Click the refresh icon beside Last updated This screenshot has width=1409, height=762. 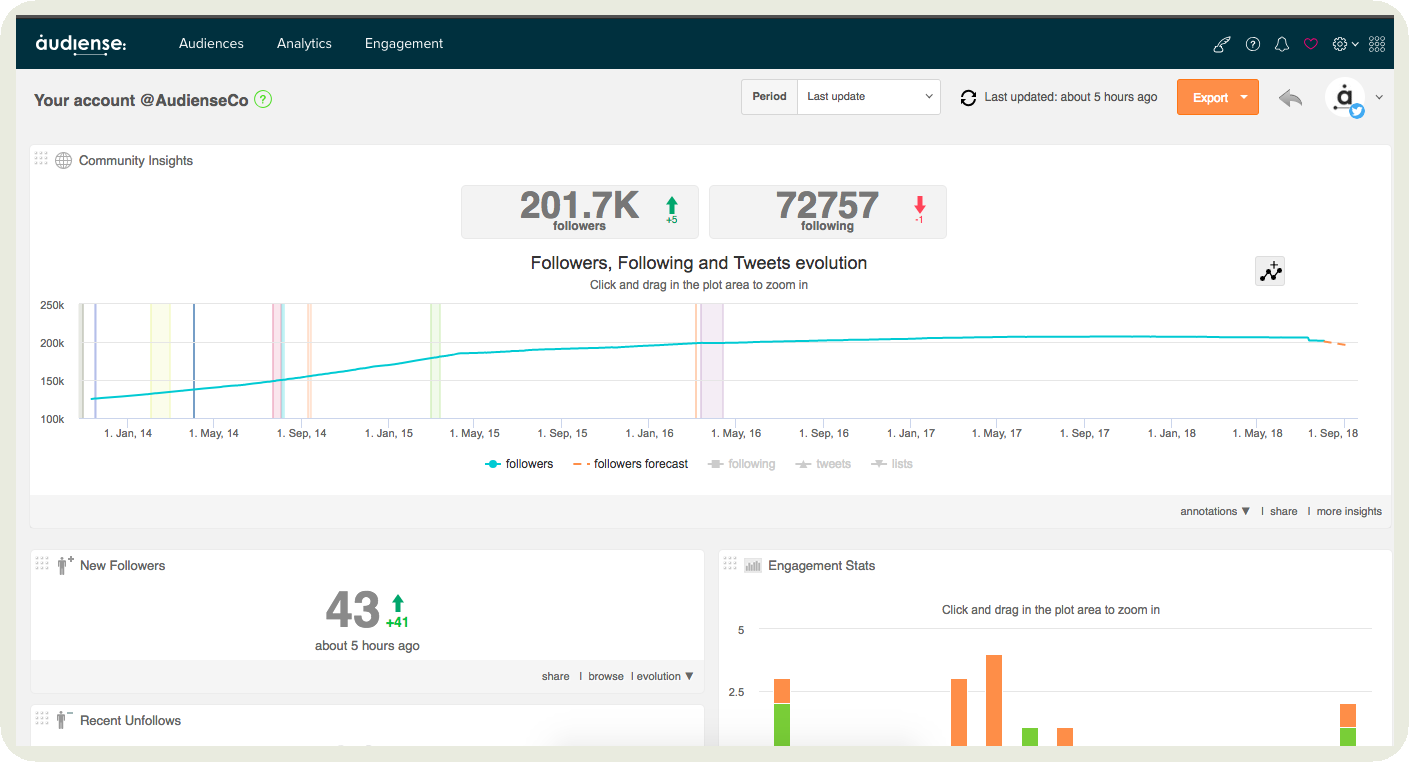pos(968,98)
